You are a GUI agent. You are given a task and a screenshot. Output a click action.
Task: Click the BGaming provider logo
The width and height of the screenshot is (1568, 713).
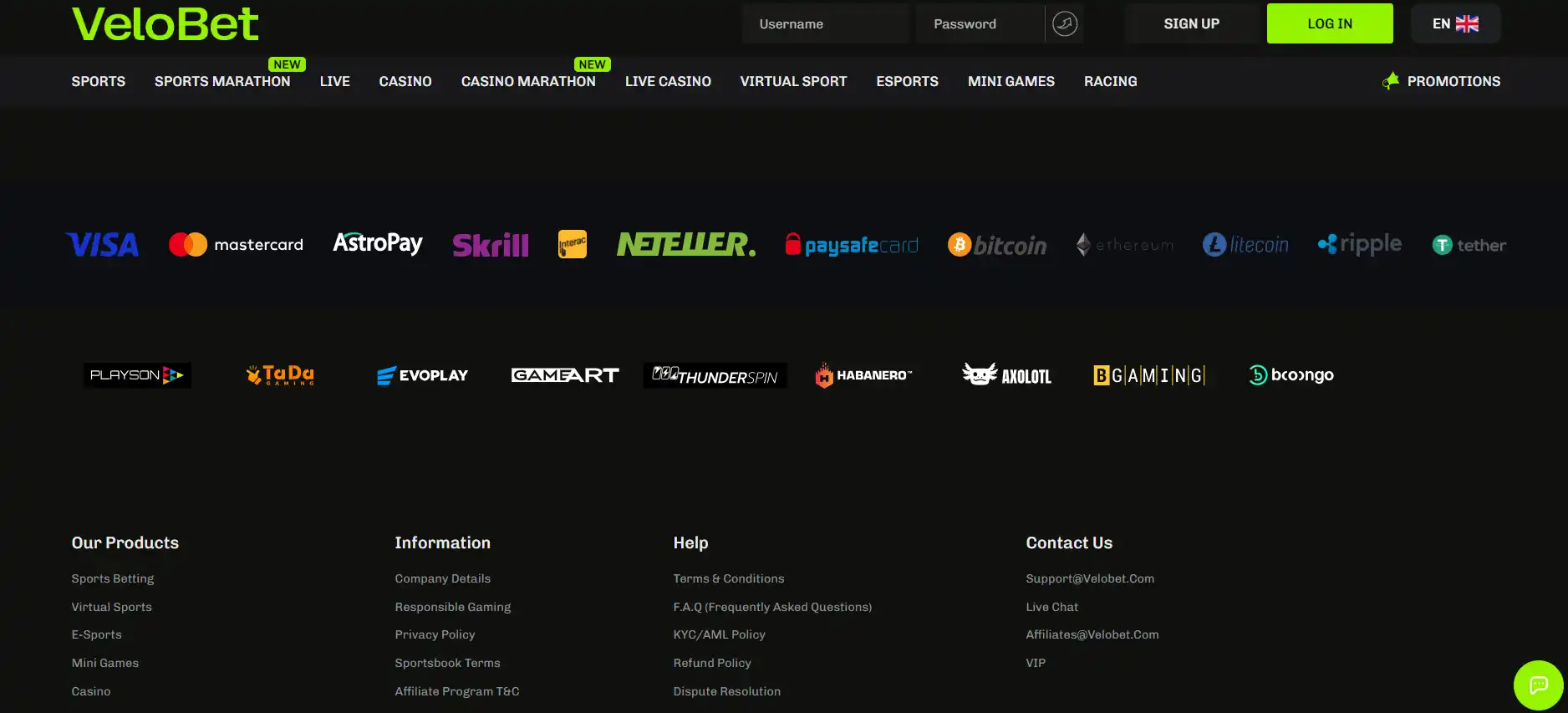pyautogui.click(x=1149, y=375)
